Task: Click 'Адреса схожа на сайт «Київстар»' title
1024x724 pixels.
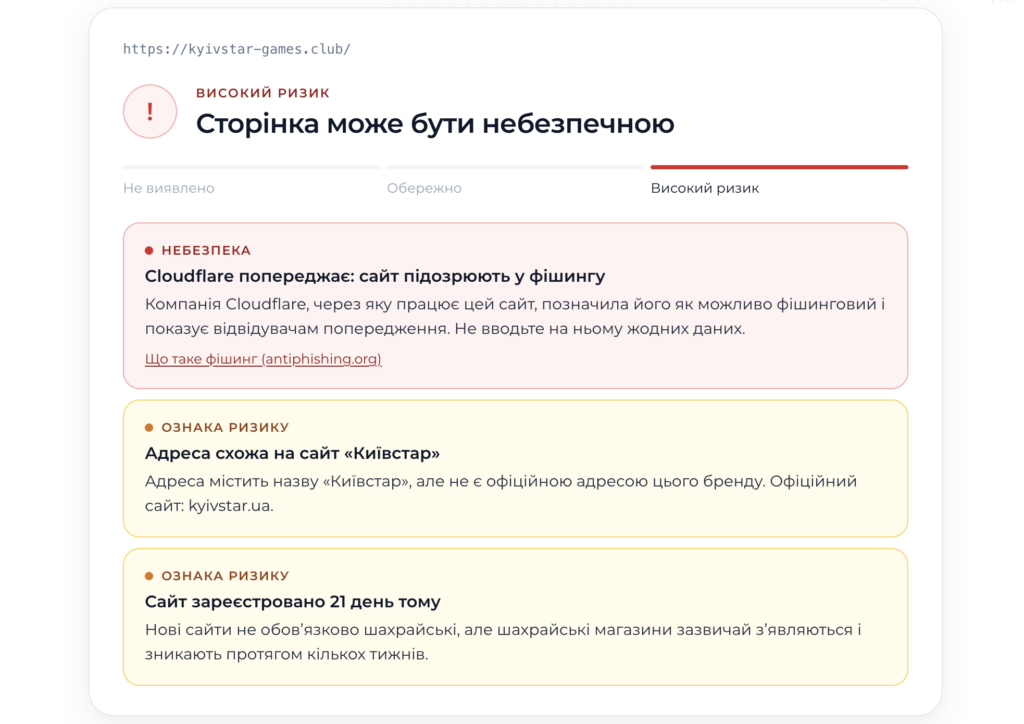Action: pos(292,453)
